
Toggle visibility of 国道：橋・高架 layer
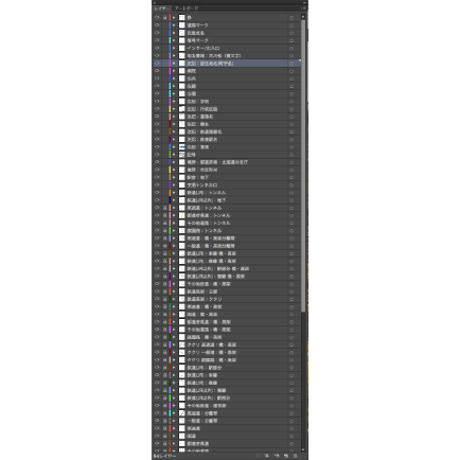tap(157, 314)
